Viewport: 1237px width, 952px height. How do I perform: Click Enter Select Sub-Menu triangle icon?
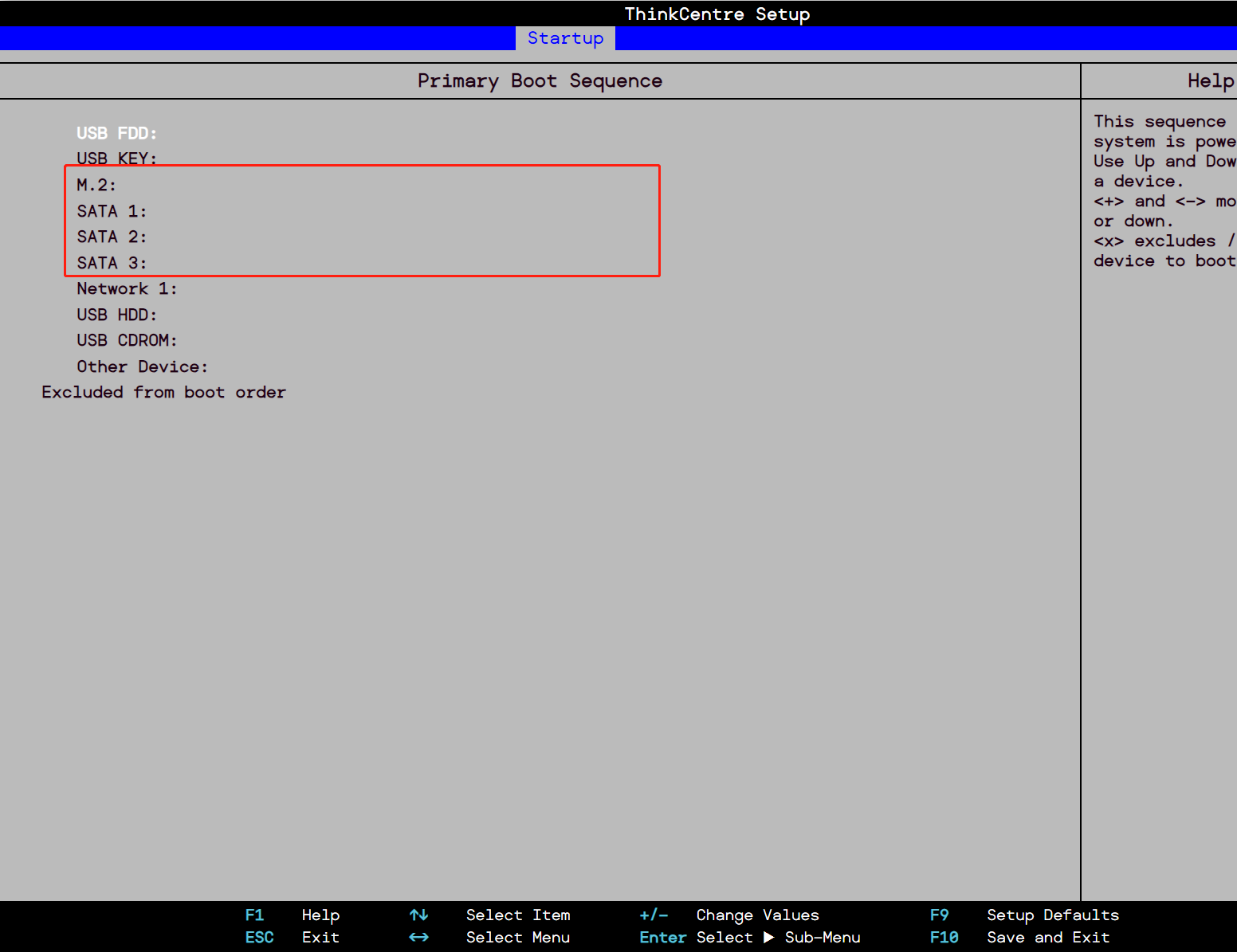[768, 938]
